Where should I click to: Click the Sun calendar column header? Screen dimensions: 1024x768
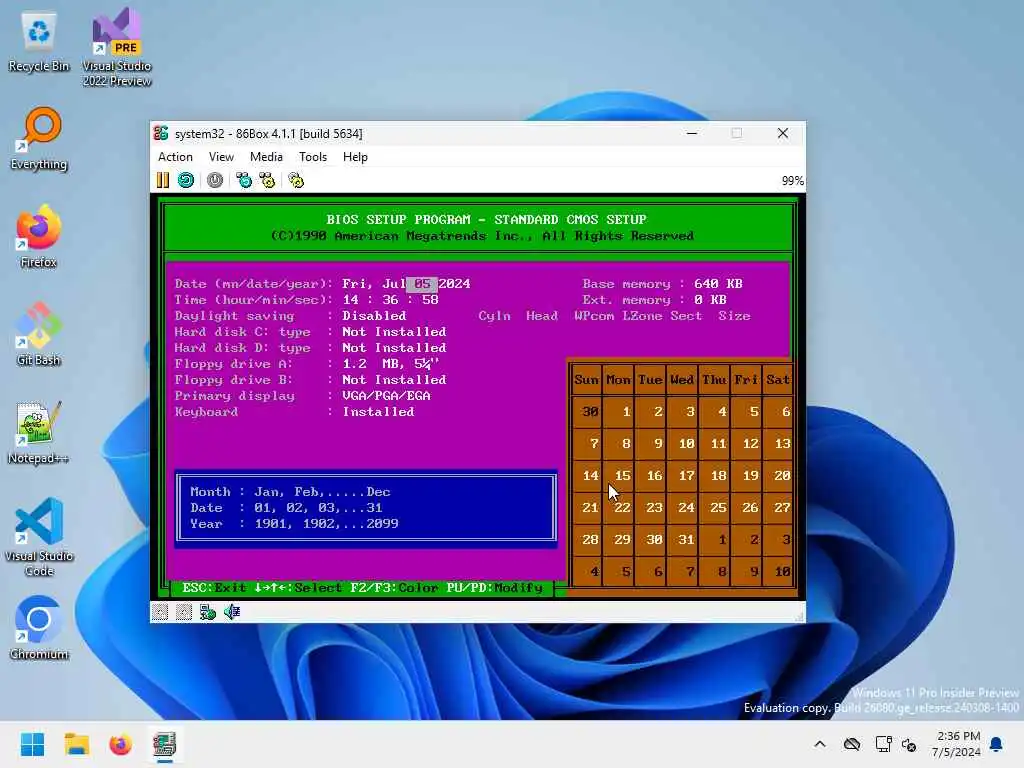coord(586,380)
